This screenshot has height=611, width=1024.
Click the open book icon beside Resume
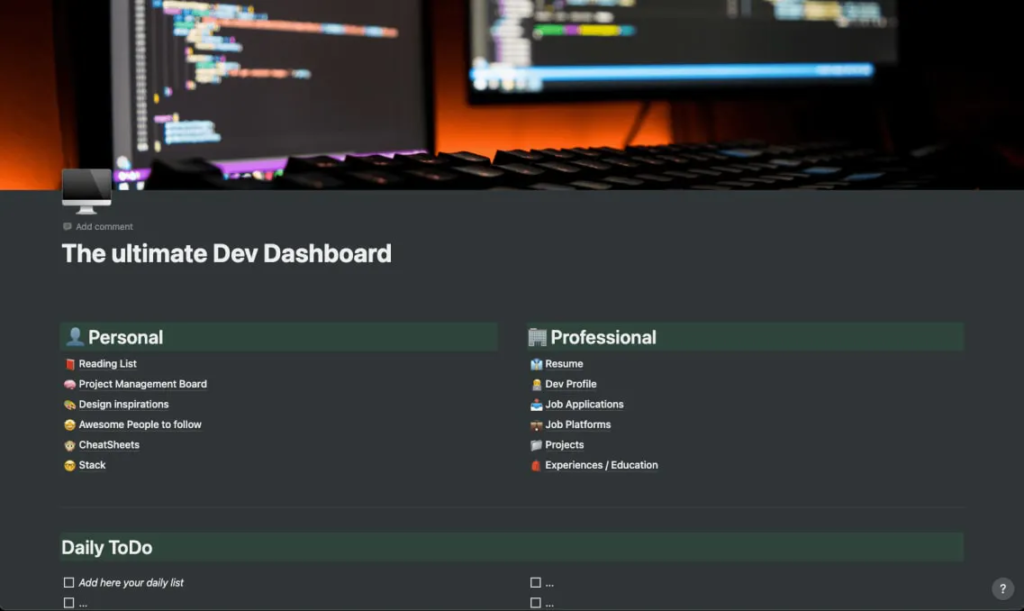pyautogui.click(x=536, y=364)
